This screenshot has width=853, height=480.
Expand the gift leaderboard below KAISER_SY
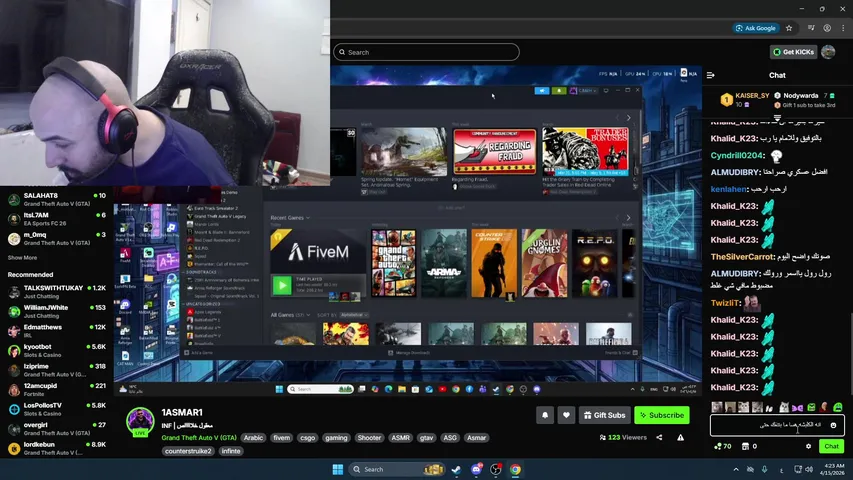(x=777, y=118)
